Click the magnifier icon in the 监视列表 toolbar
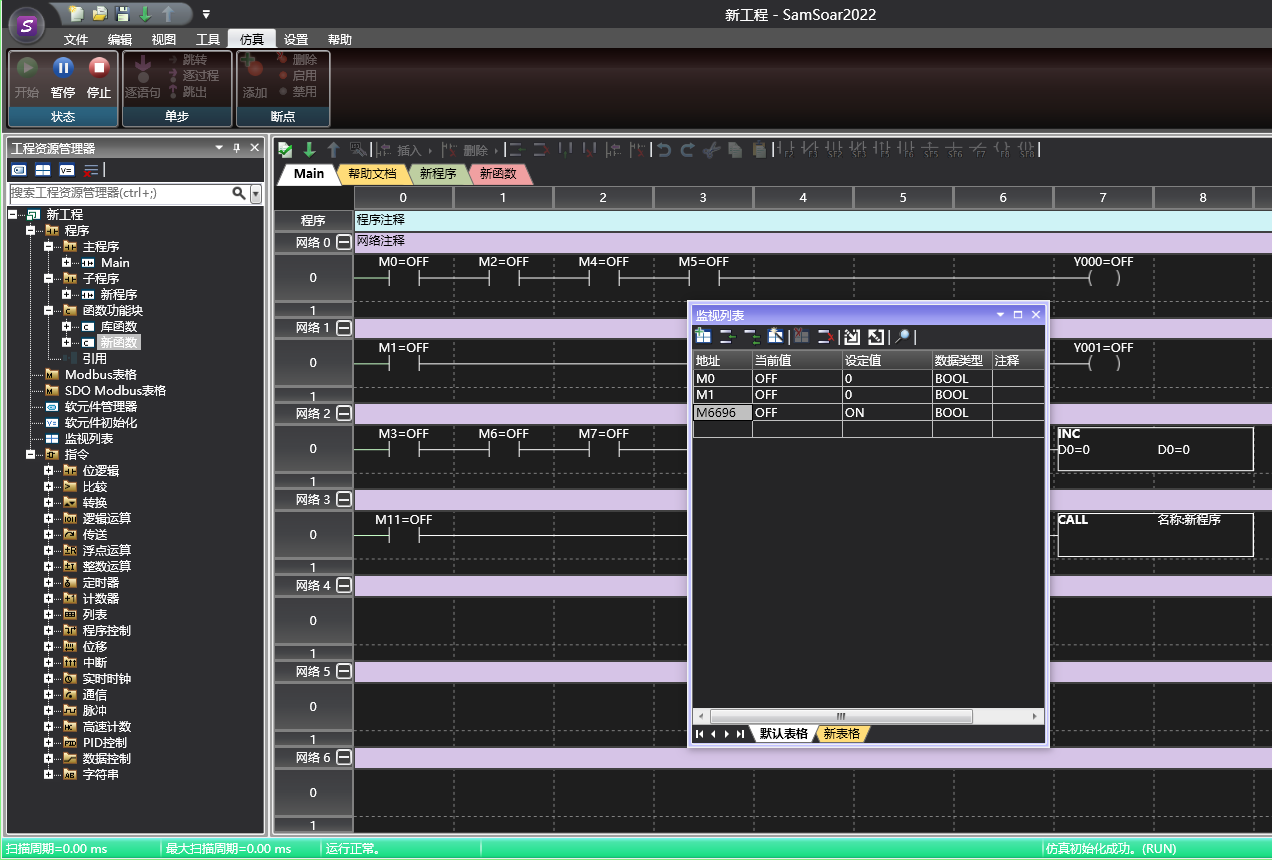This screenshot has width=1272, height=860. pos(902,336)
